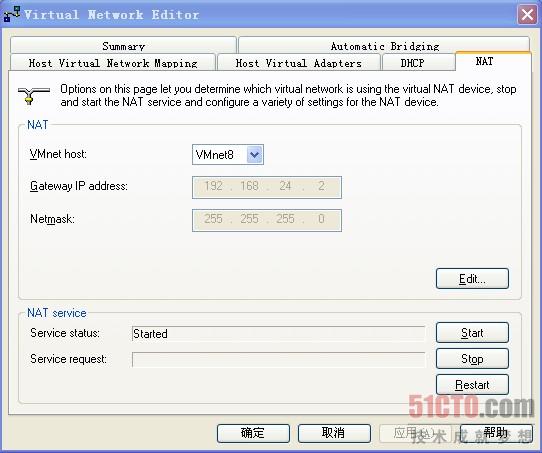Click the 'Service request:' label

point(68,359)
